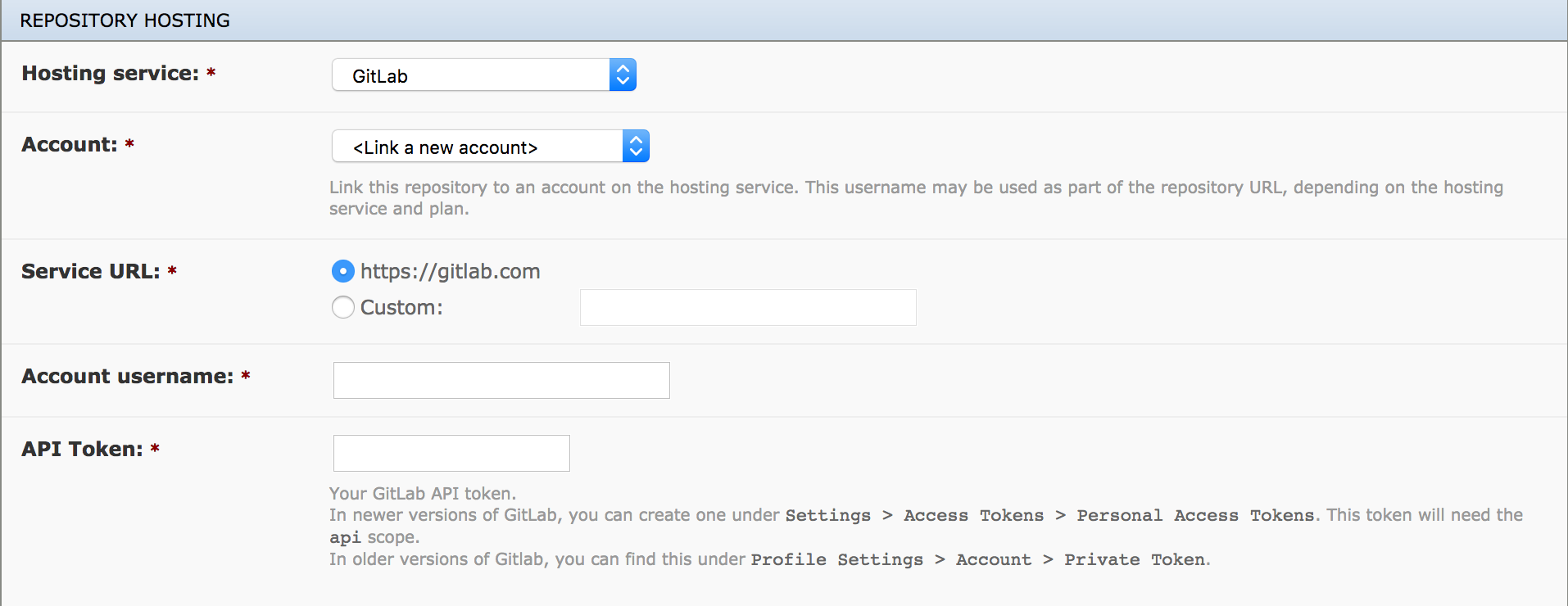Click the Service URL field label

point(91,271)
